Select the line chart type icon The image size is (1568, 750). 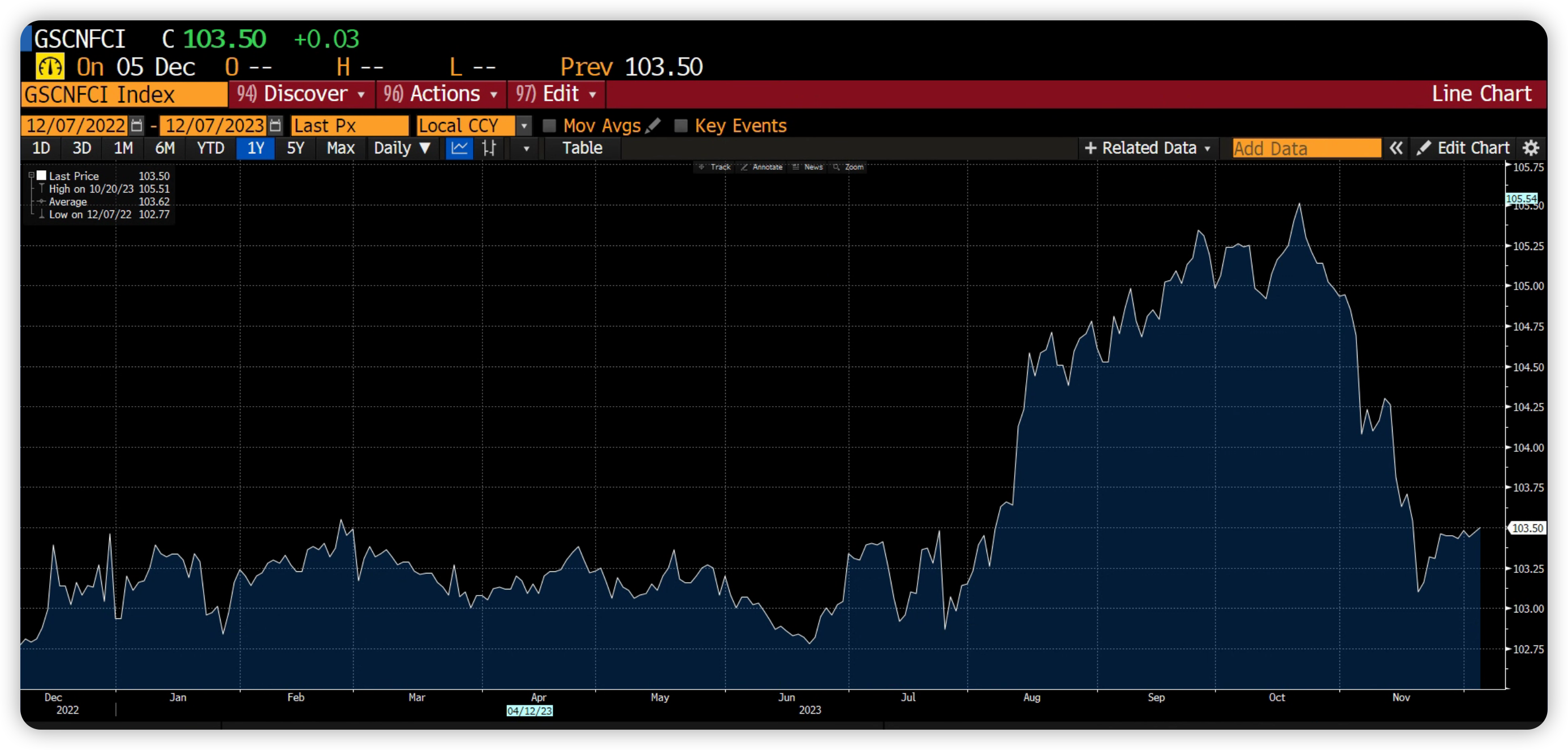(x=459, y=148)
